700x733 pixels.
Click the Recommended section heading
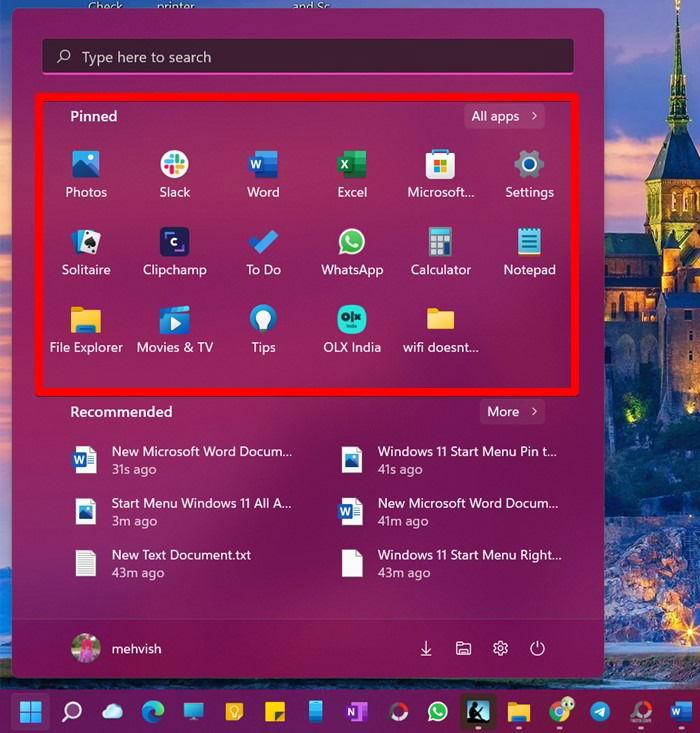coord(121,411)
